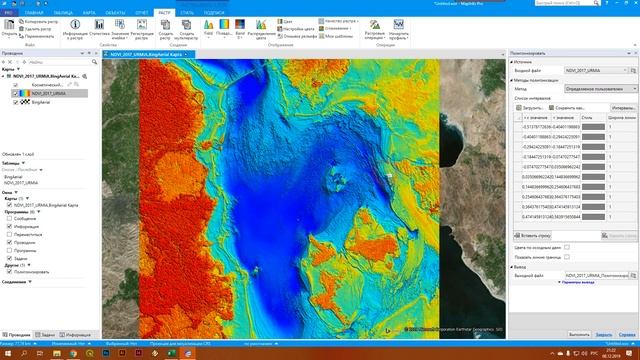
Task: Click Закрыть link in polygonize panel
Action: coord(604,335)
